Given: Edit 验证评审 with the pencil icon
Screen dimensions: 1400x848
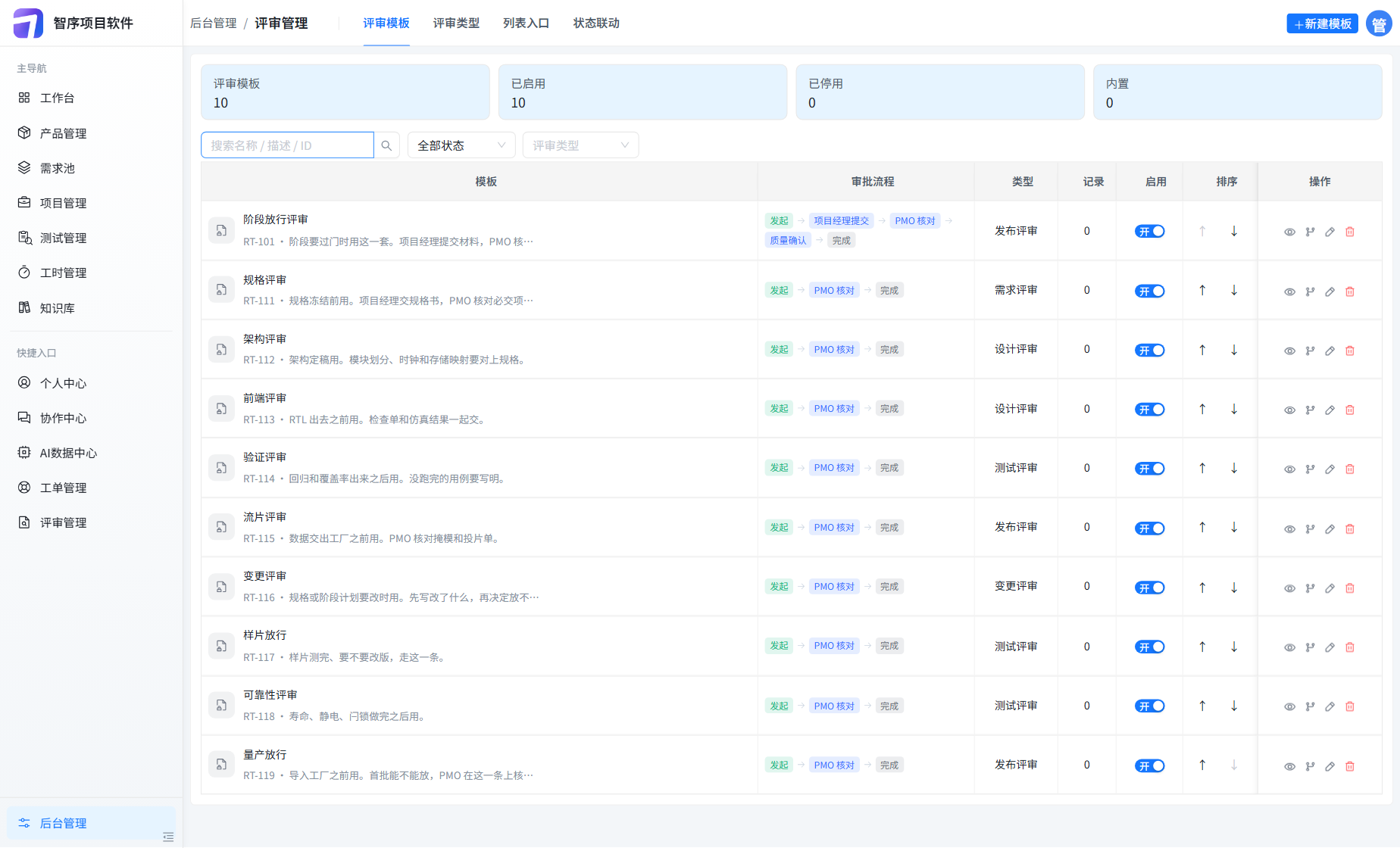Looking at the screenshot, I should point(1330,469).
